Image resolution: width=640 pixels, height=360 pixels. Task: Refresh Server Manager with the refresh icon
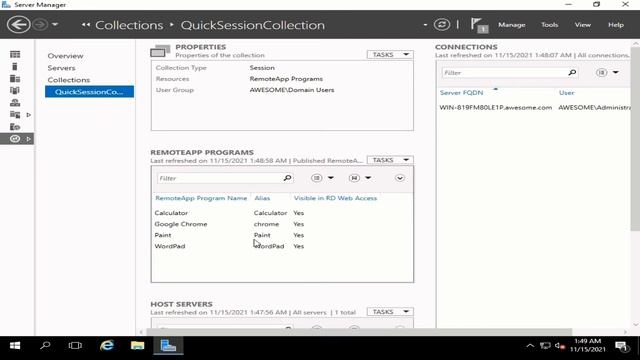(x=442, y=24)
